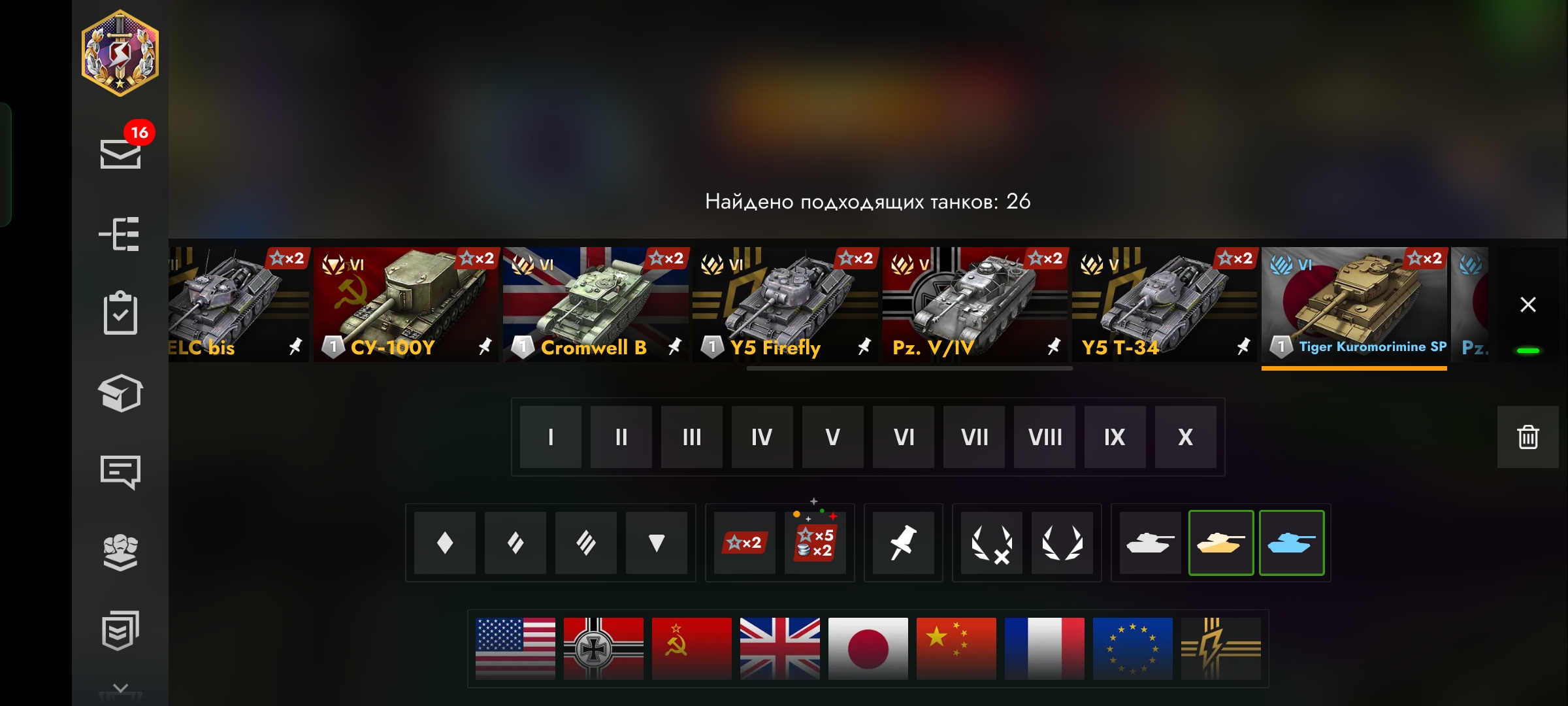
Task: Open the clan fist icon in sidebar
Action: (x=120, y=552)
